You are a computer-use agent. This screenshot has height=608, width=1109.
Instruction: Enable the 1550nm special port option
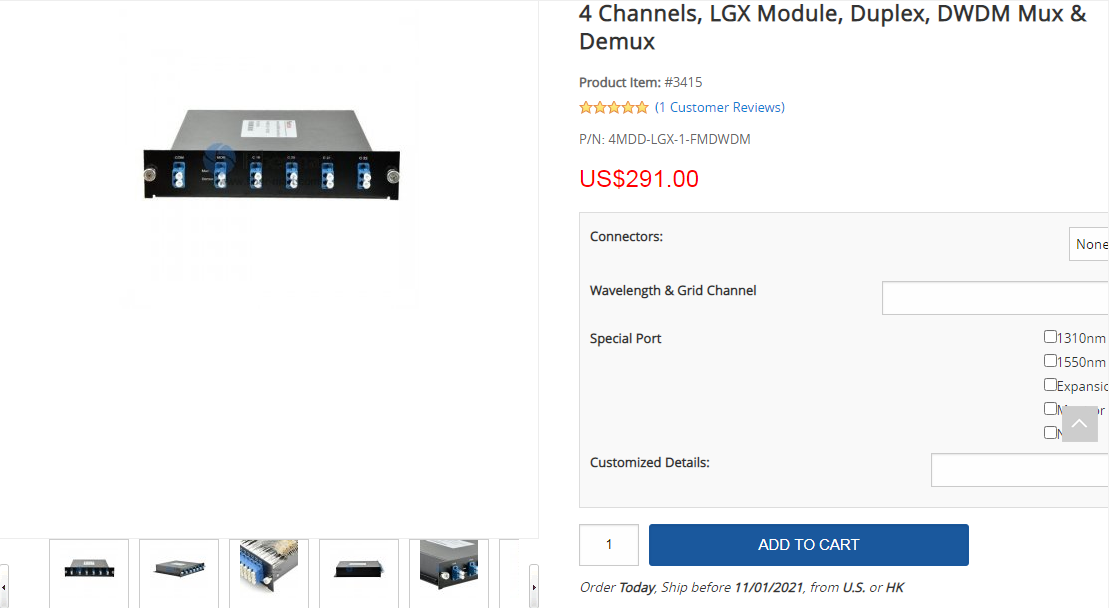pos(1050,361)
